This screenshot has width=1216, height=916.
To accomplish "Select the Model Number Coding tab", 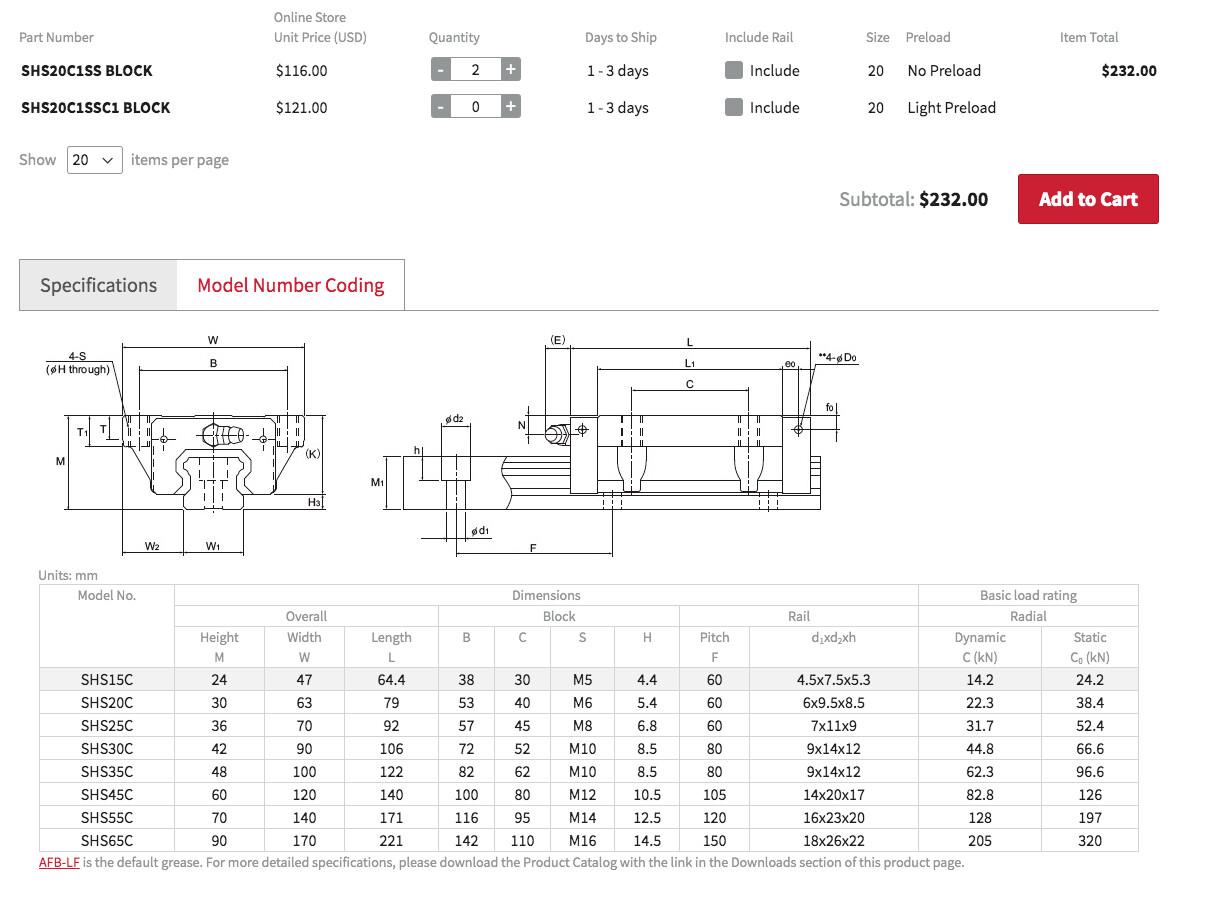I will (x=291, y=285).
